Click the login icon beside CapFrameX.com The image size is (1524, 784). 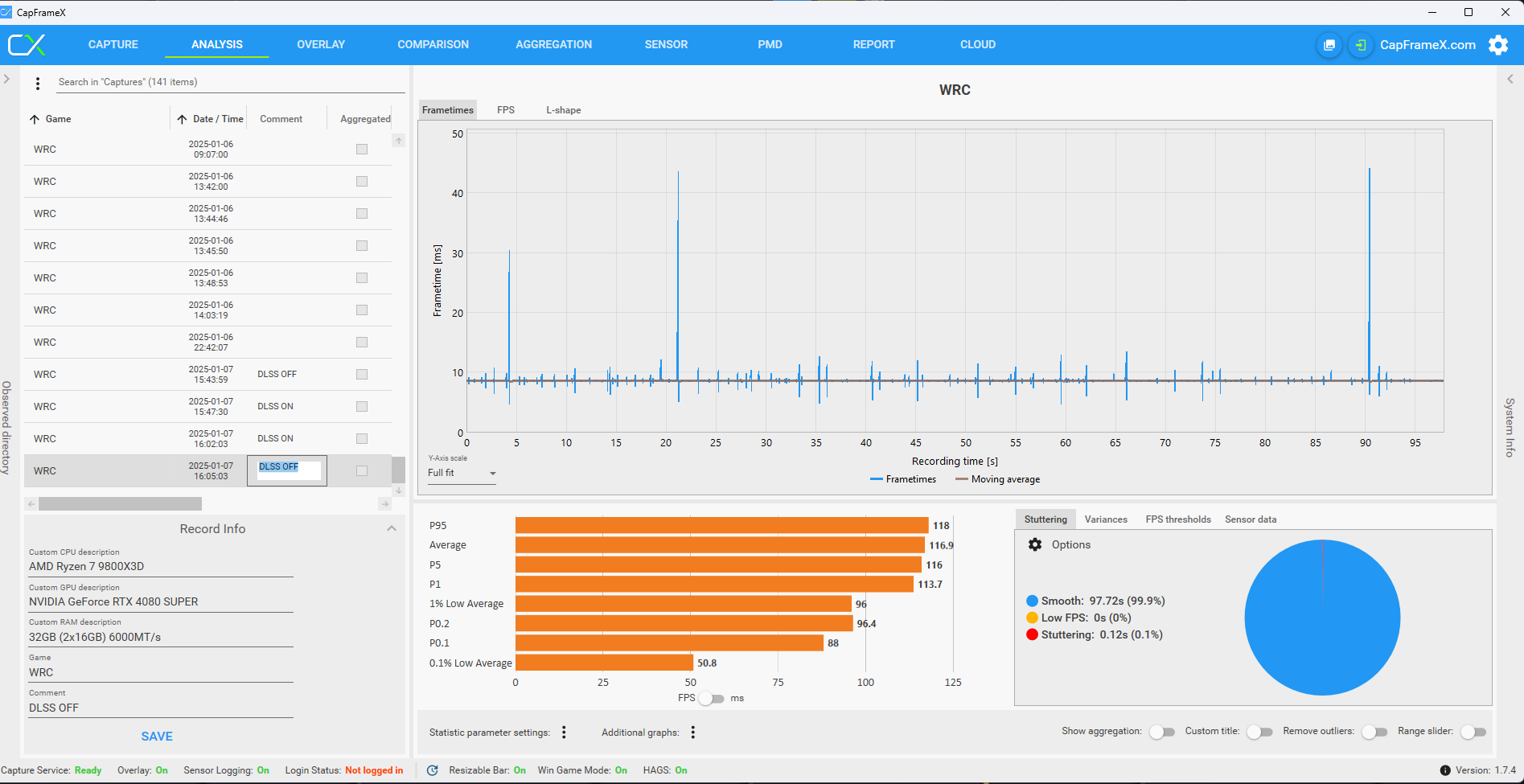point(1360,45)
